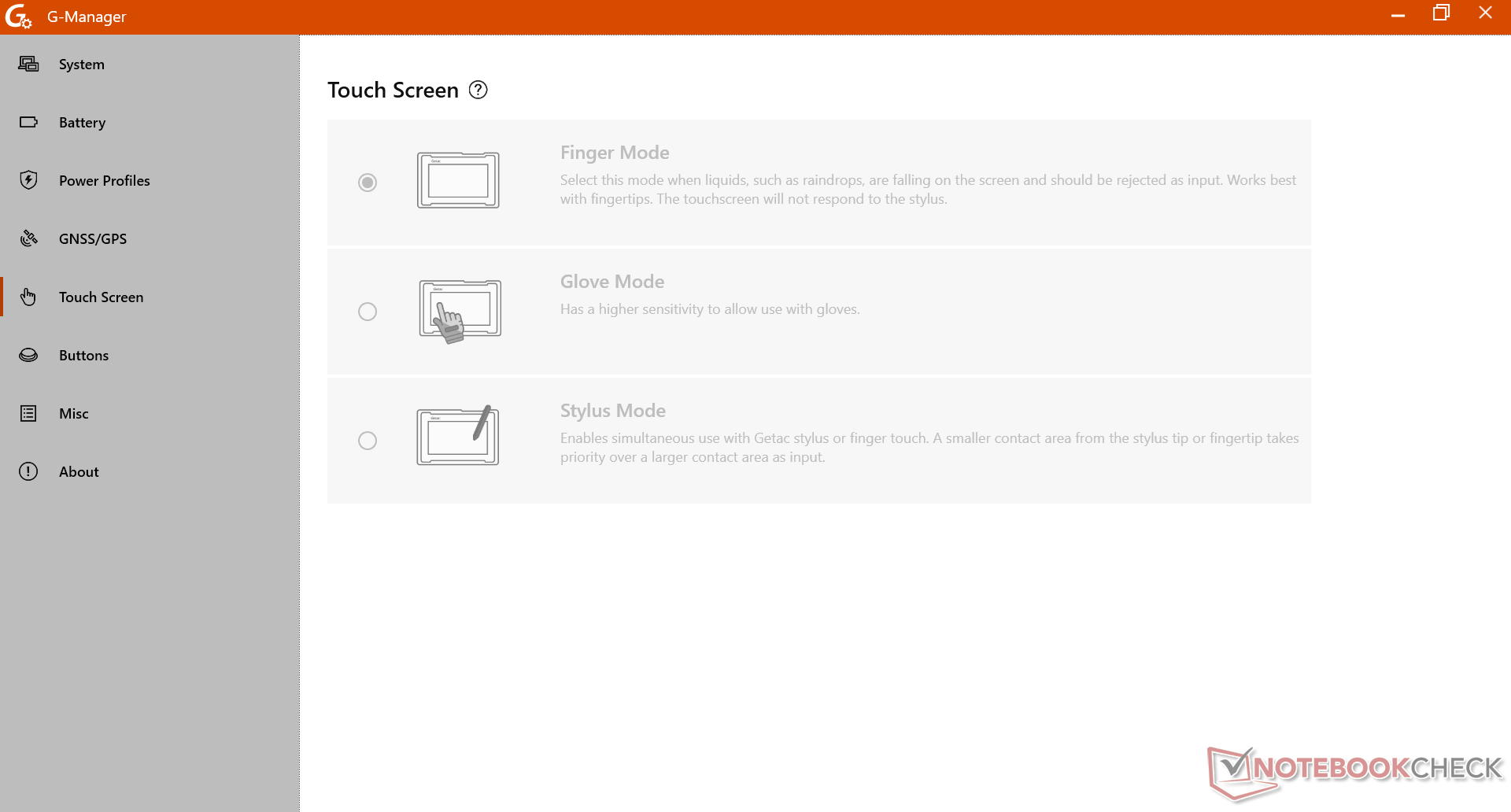Image resolution: width=1511 pixels, height=812 pixels.
Task: Click the Stylus Mode Getac stylus description
Action: click(929, 448)
